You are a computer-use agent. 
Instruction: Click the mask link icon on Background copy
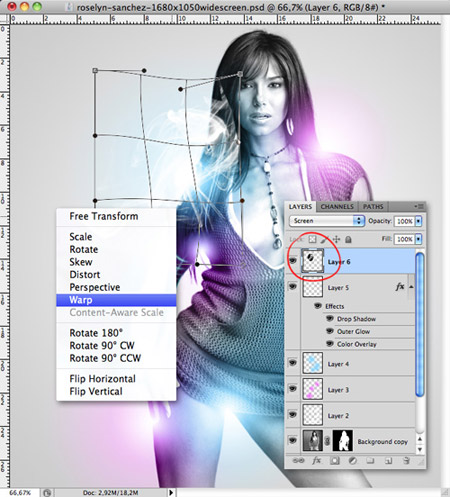coord(327,441)
